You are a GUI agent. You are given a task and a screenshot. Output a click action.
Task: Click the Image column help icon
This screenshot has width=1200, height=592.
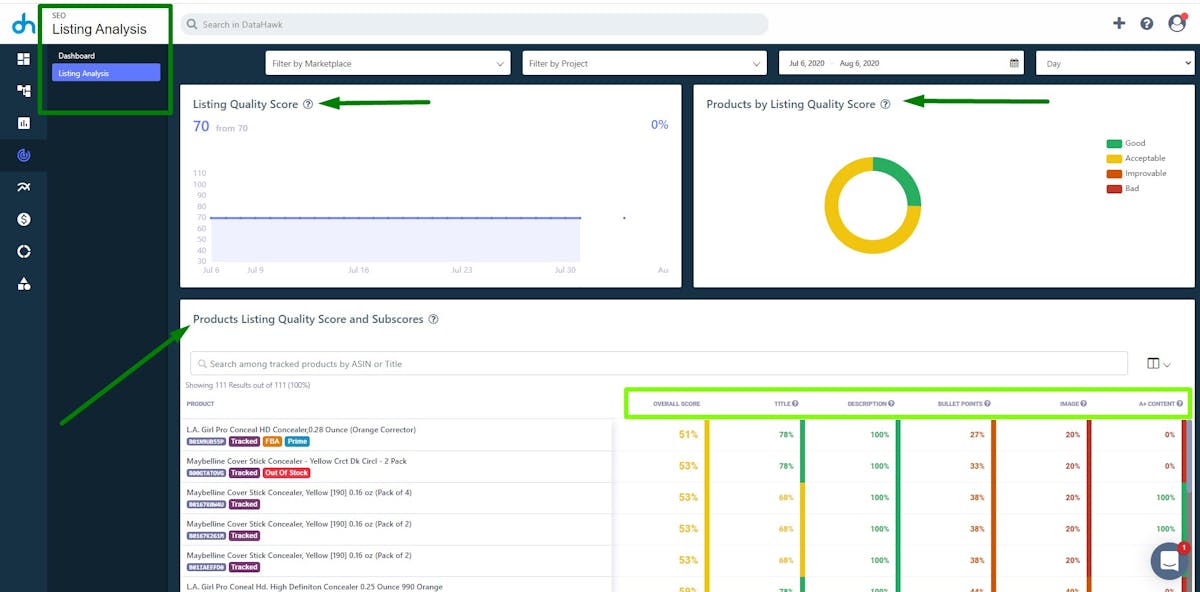(1083, 404)
